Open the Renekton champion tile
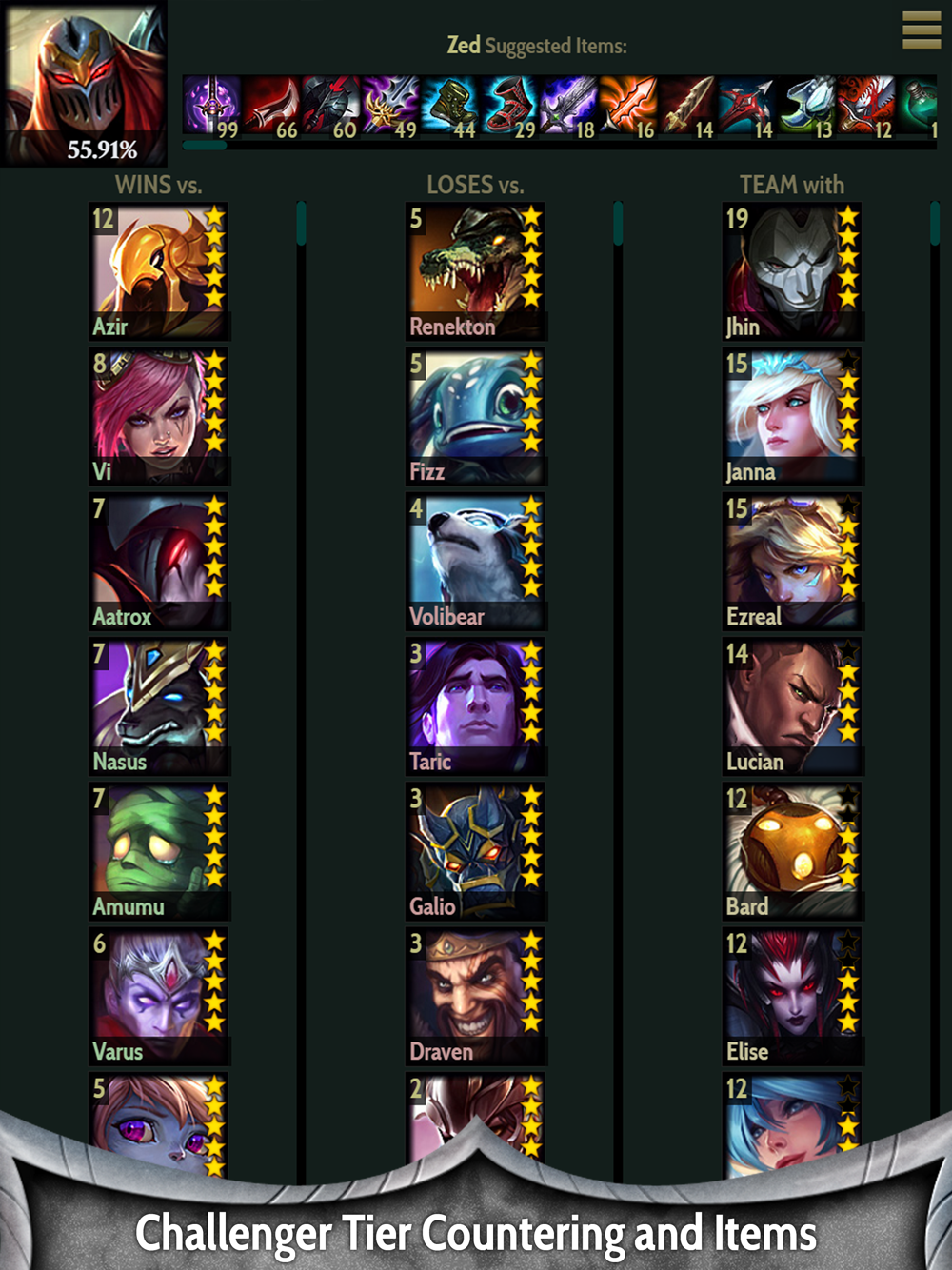The image size is (952, 1270). tap(476, 271)
